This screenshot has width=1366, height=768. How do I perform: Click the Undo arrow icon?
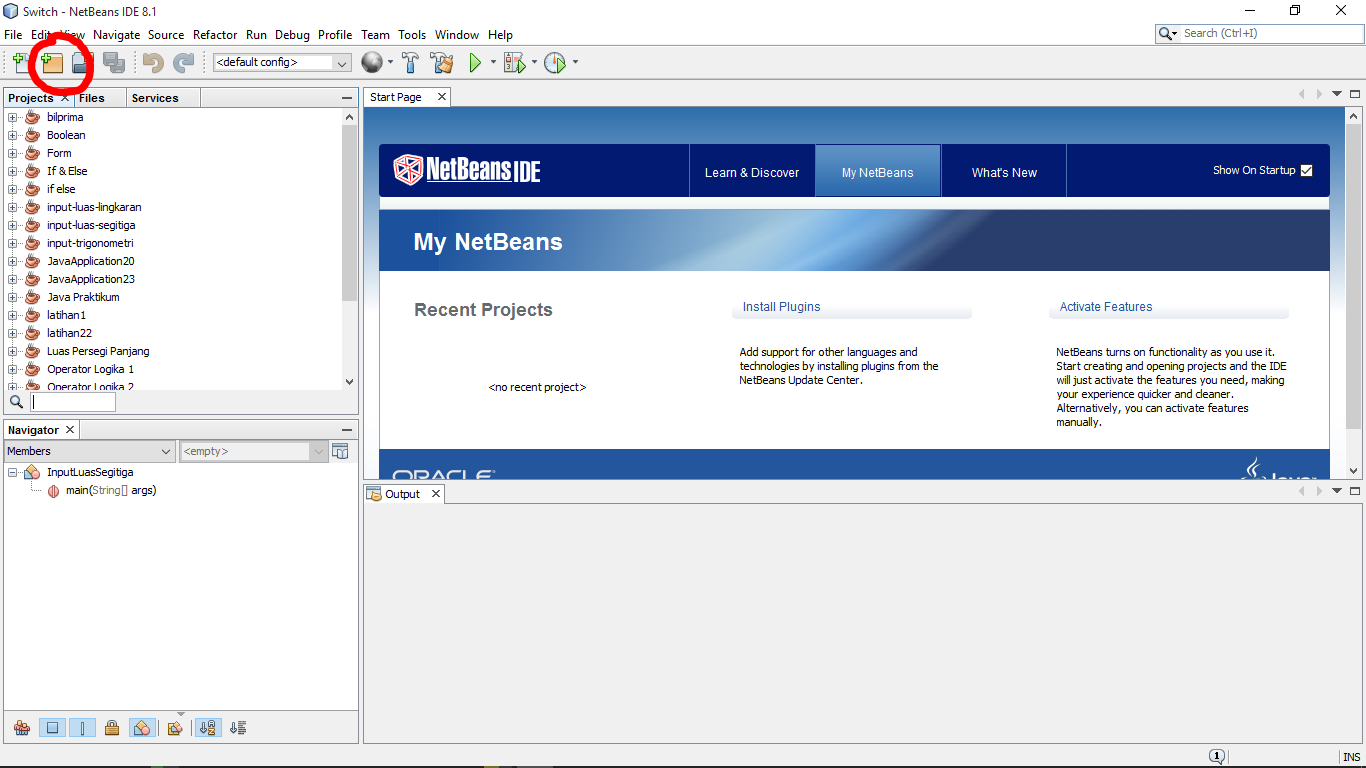(x=150, y=62)
